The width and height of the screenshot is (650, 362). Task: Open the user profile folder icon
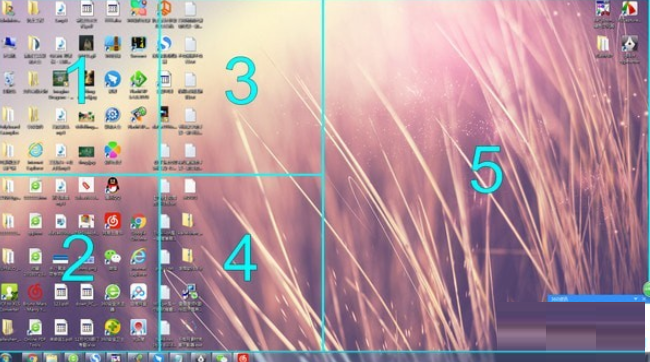click(9, 8)
